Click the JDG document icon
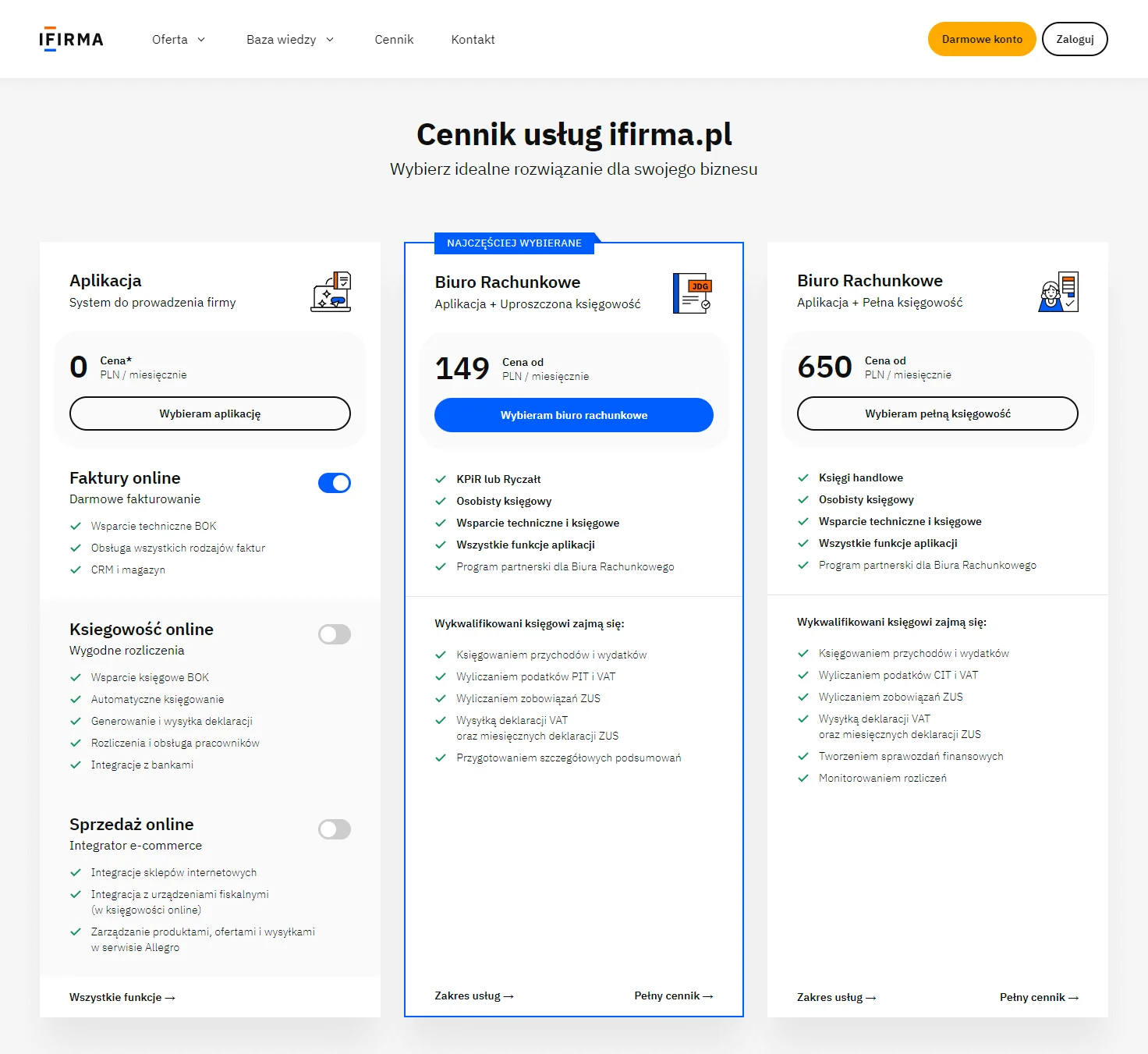1148x1054 pixels. [693, 293]
